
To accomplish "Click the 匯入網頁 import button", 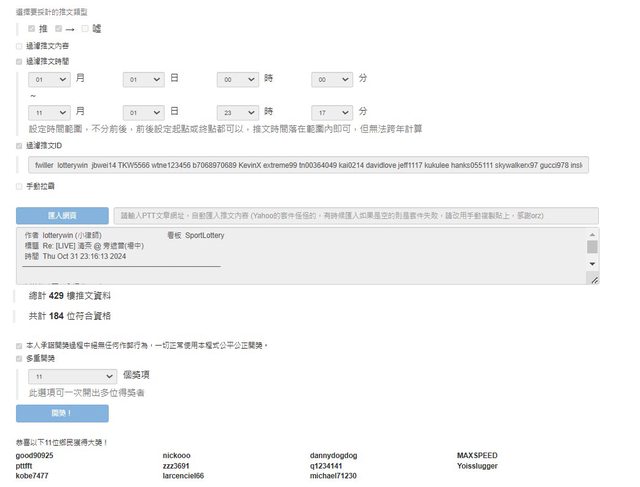I will (61, 216).
